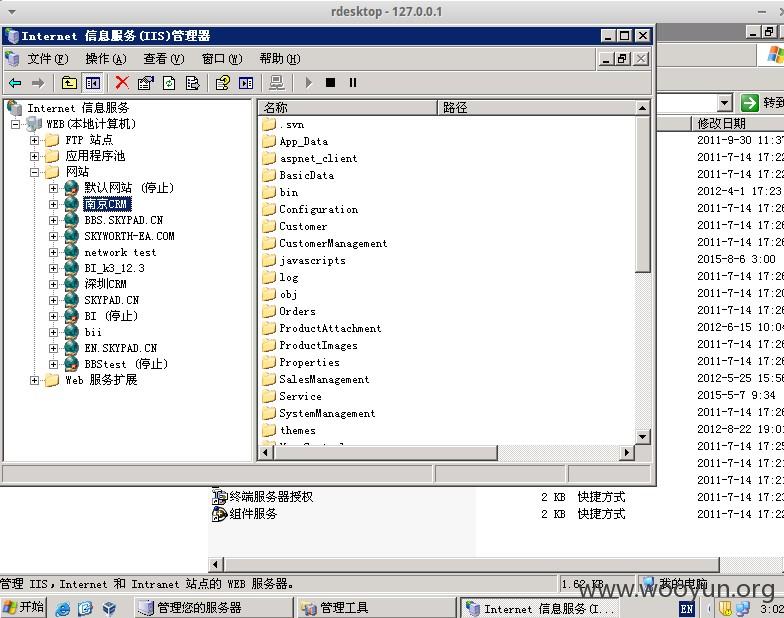Screen dimensions: 784x618
Task: Select the bin folder
Action: [289, 193]
